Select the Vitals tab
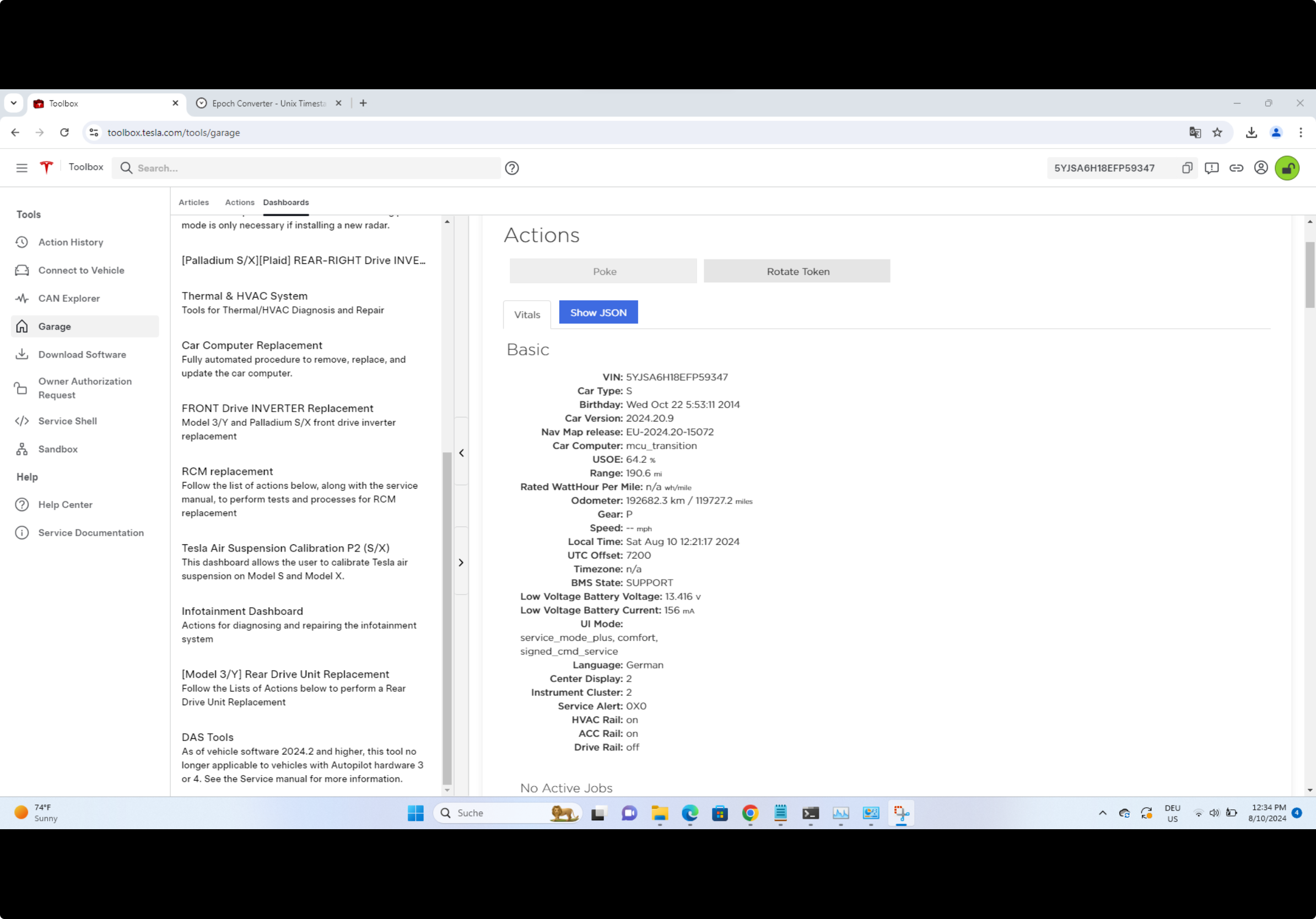The width and height of the screenshot is (1316, 919). [527, 315]
